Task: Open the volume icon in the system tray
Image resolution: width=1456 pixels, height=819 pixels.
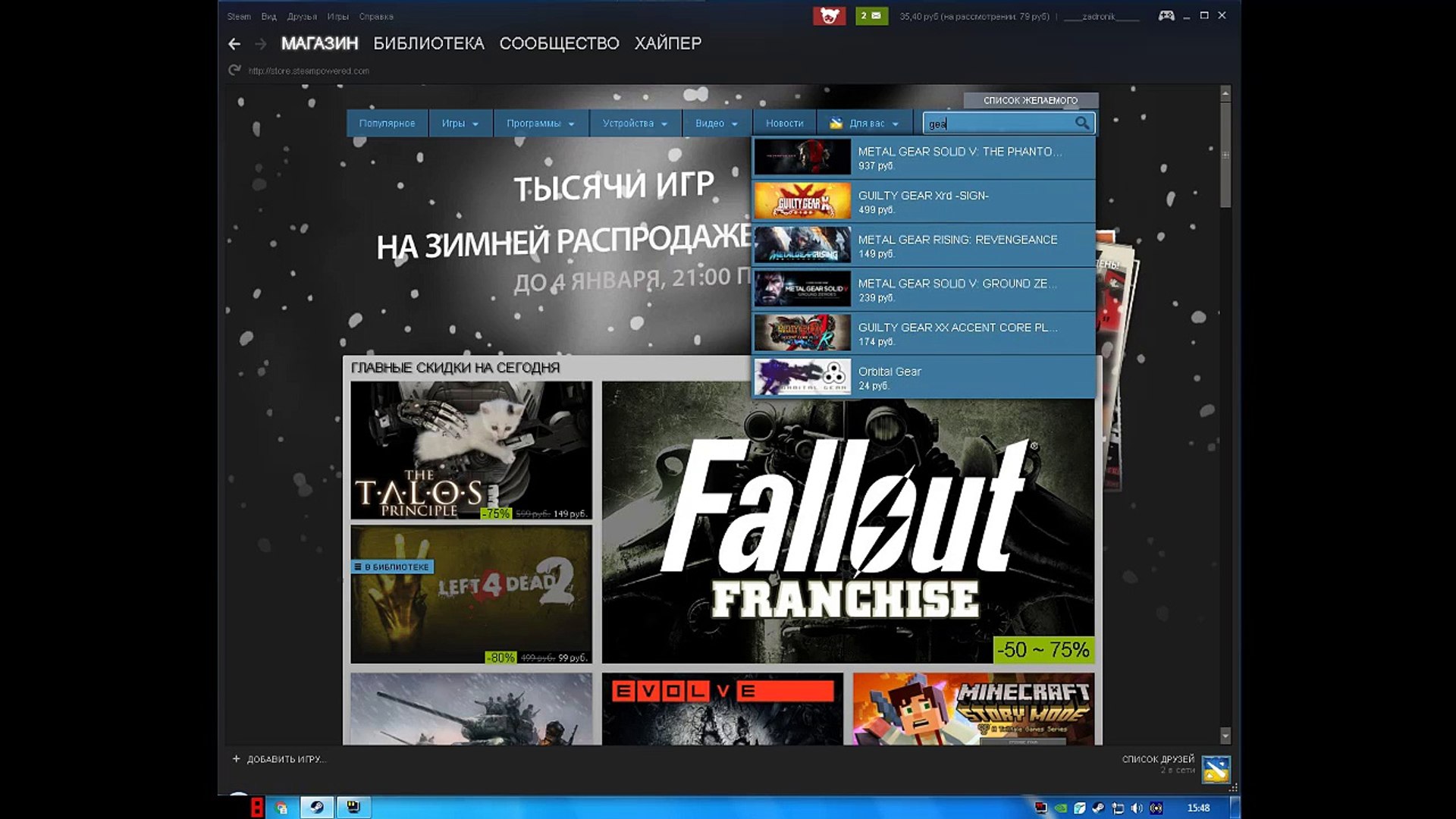Action: pyautogui.click(x=1135, y=808)
